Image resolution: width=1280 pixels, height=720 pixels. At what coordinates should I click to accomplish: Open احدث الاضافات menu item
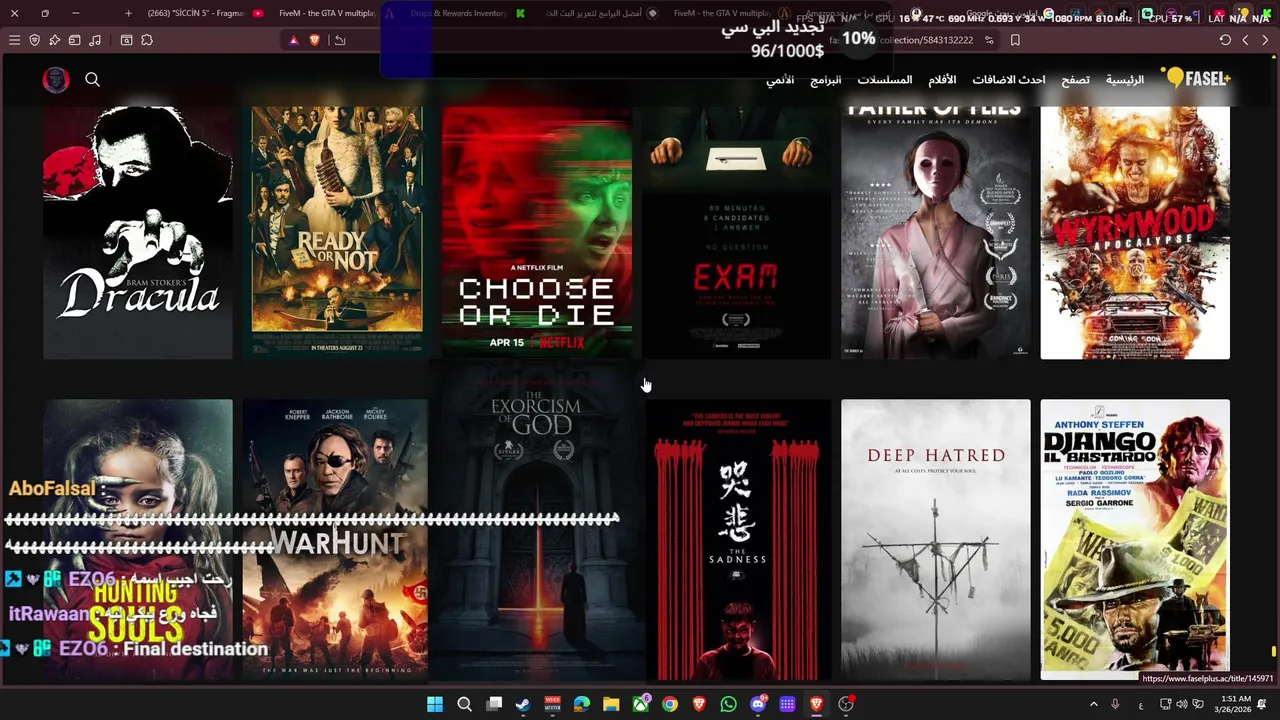point(1009,79)
